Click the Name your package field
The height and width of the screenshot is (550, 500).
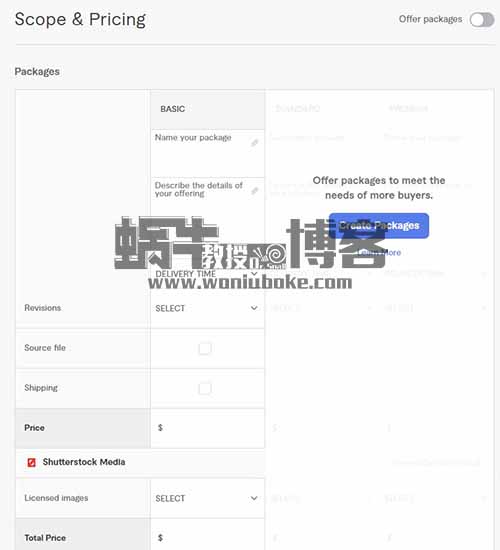[207, 153]
